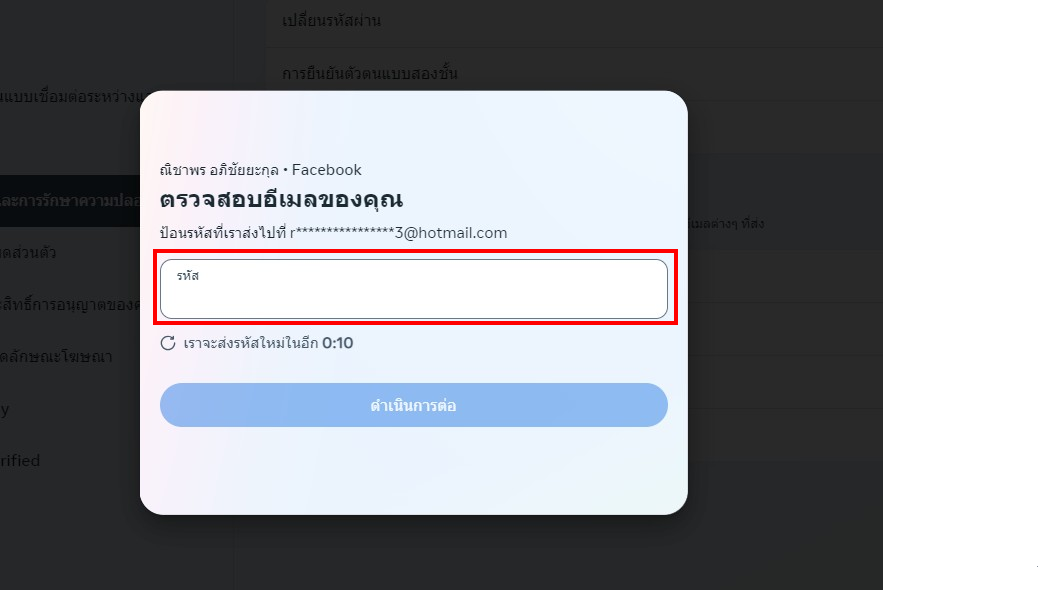Image resolution: width=1038 pixels, height=590 pixels.
Task: Select the สิทธิ์การอนุญาต permissions sidebar item
Action: pyautogui.click(x=70, y=305)
